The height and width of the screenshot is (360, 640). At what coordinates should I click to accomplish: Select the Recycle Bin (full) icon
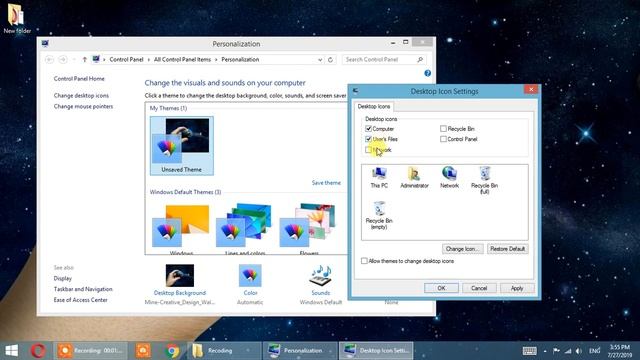pyautogui.click(x=484, y=180)
